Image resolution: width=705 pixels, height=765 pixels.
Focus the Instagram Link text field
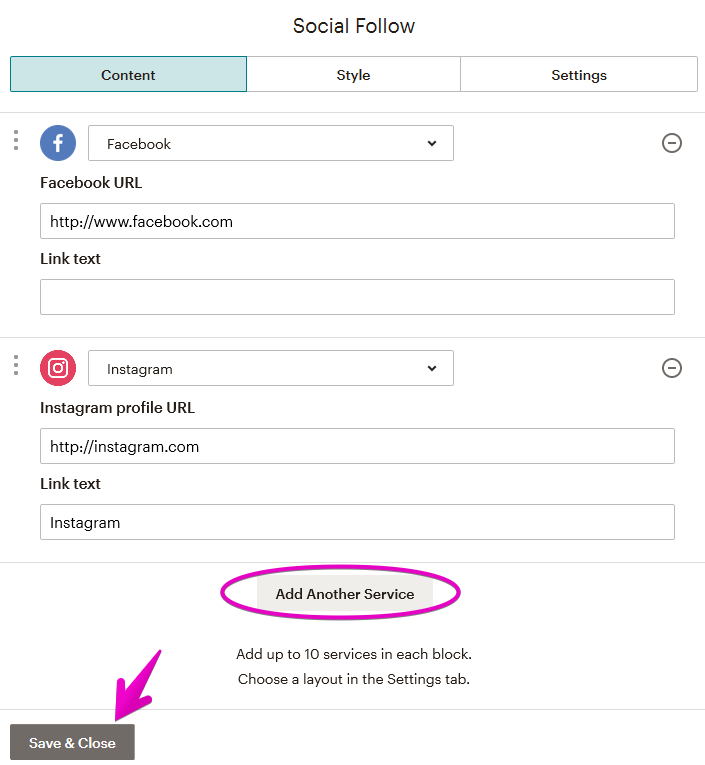pos(357,522)
